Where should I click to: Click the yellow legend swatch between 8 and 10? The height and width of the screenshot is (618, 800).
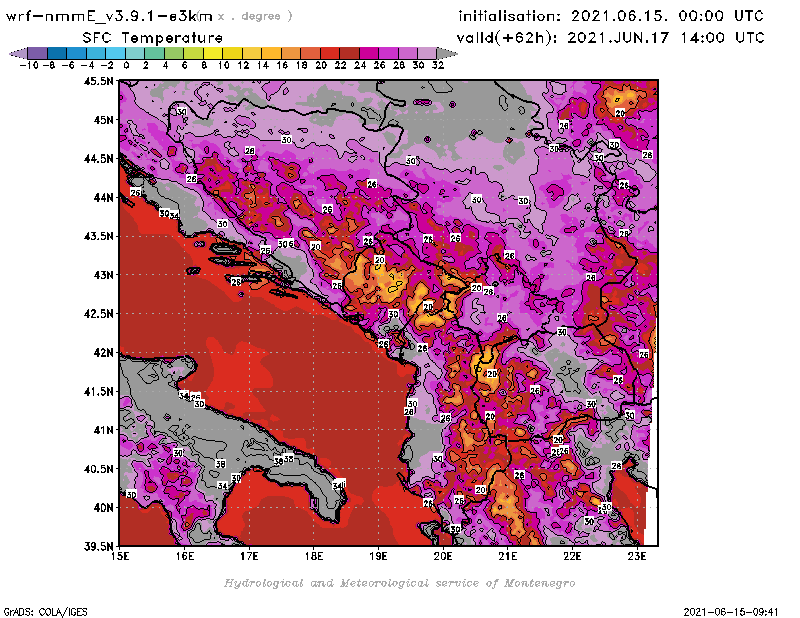(213, 53)
